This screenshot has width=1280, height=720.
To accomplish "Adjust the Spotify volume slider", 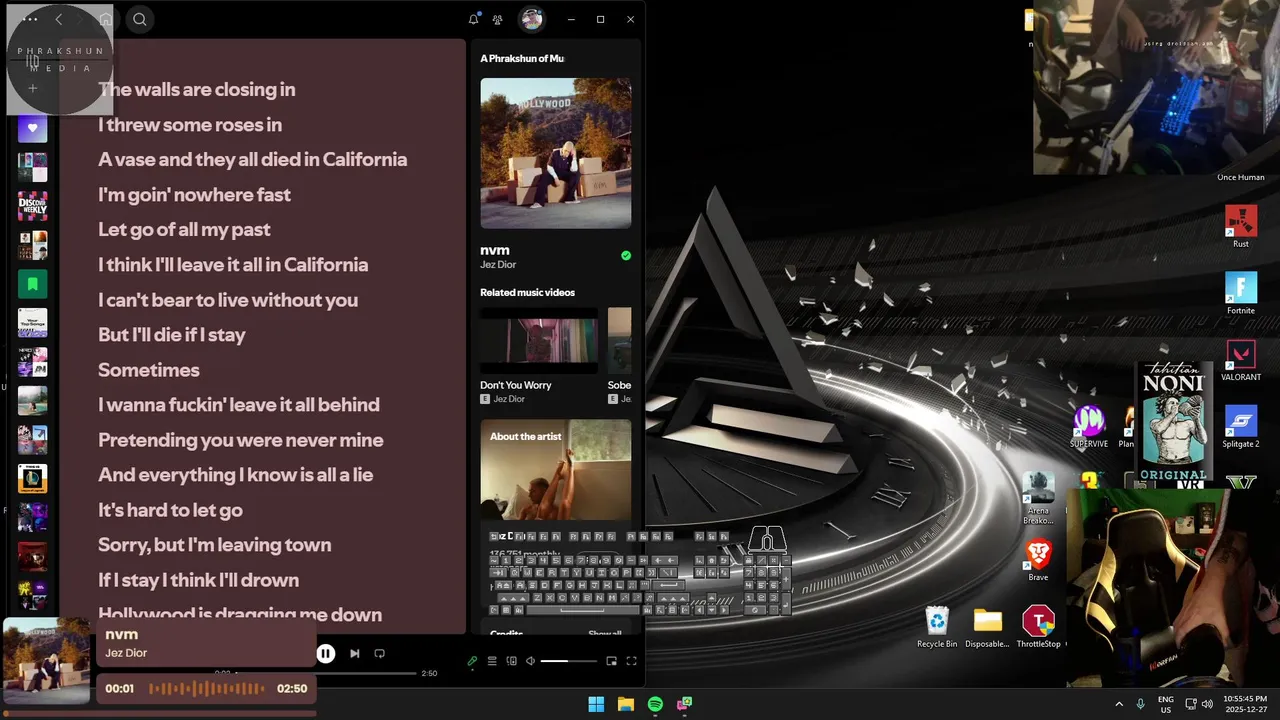I will click(x=568, y=661).
